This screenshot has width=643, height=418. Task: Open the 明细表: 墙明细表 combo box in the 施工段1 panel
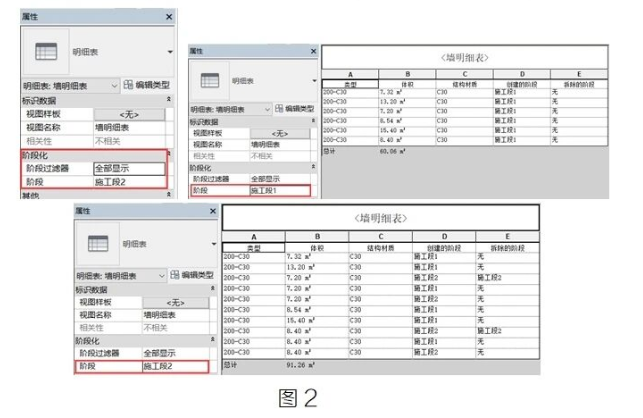(230, 109)
